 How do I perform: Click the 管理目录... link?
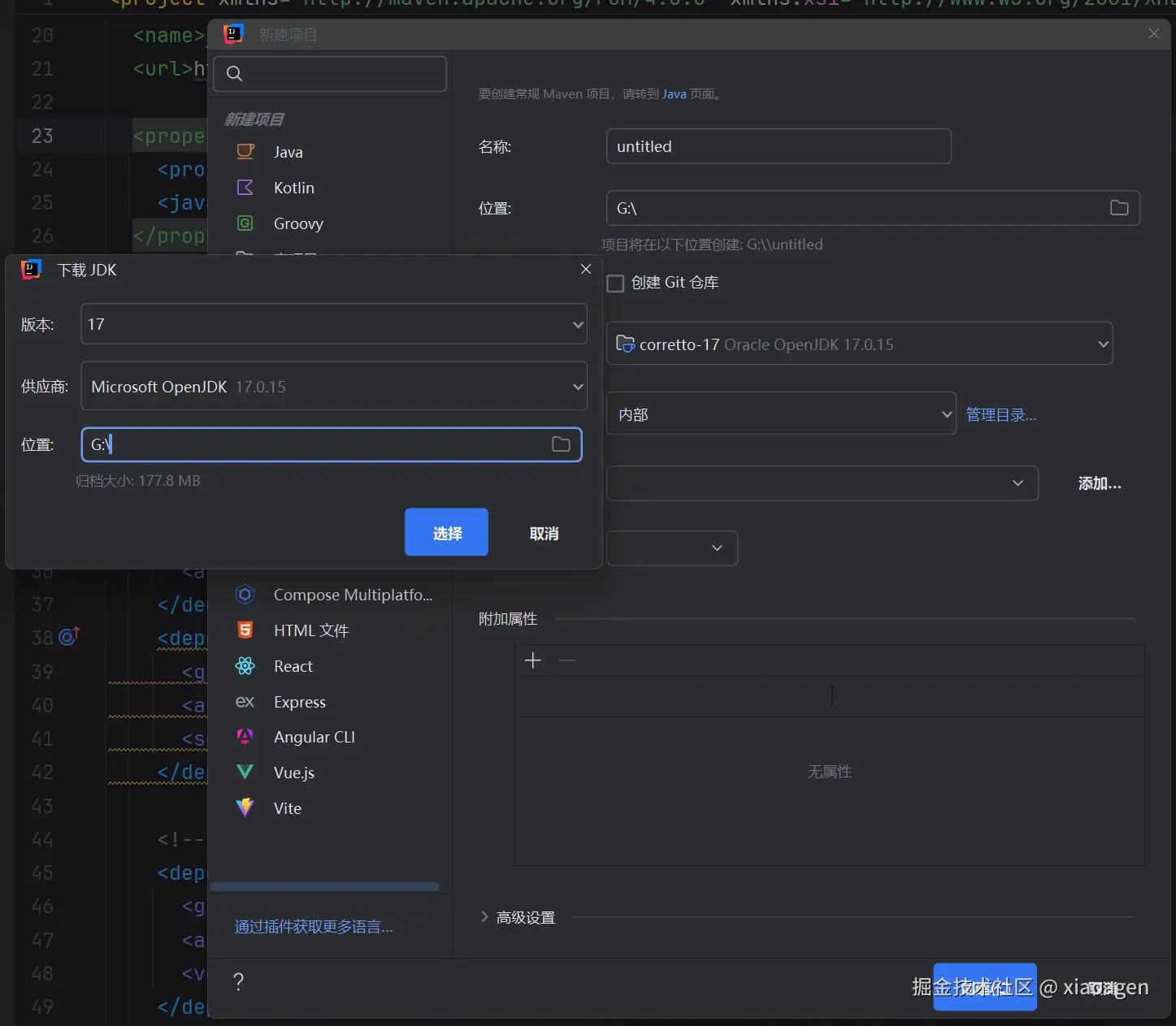tap(1000, 415)
